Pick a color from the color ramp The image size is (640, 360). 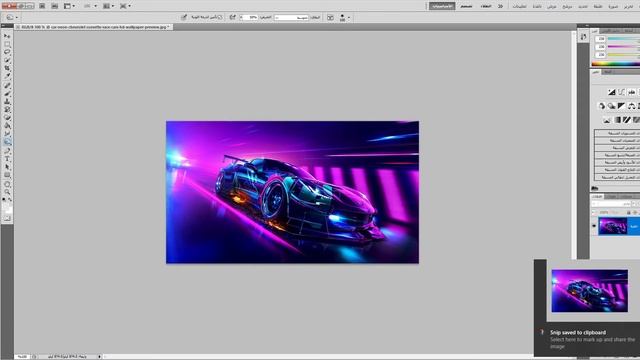[x=616, y=64]
